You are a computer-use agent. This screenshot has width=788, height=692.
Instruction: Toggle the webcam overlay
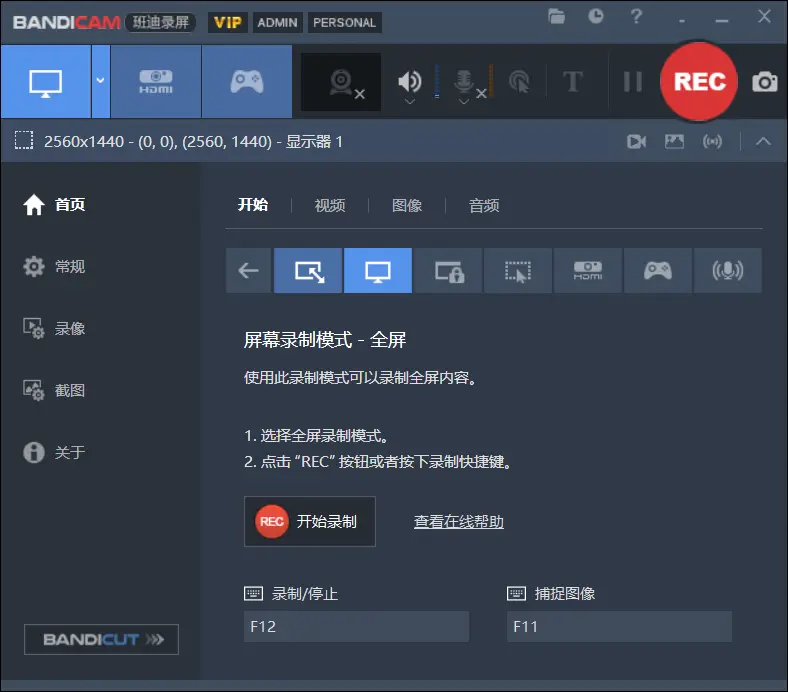(341, 82)
